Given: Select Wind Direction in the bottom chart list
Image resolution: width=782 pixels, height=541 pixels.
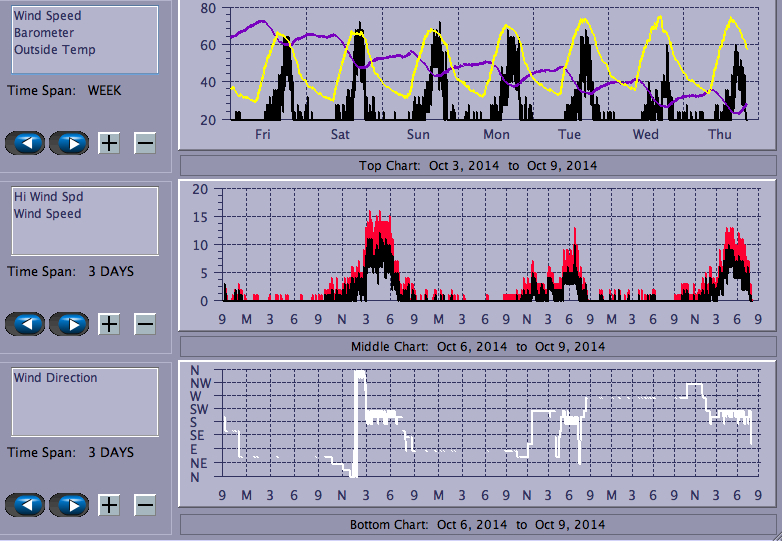Looking at the screenshot, I should tap(55, 378).
